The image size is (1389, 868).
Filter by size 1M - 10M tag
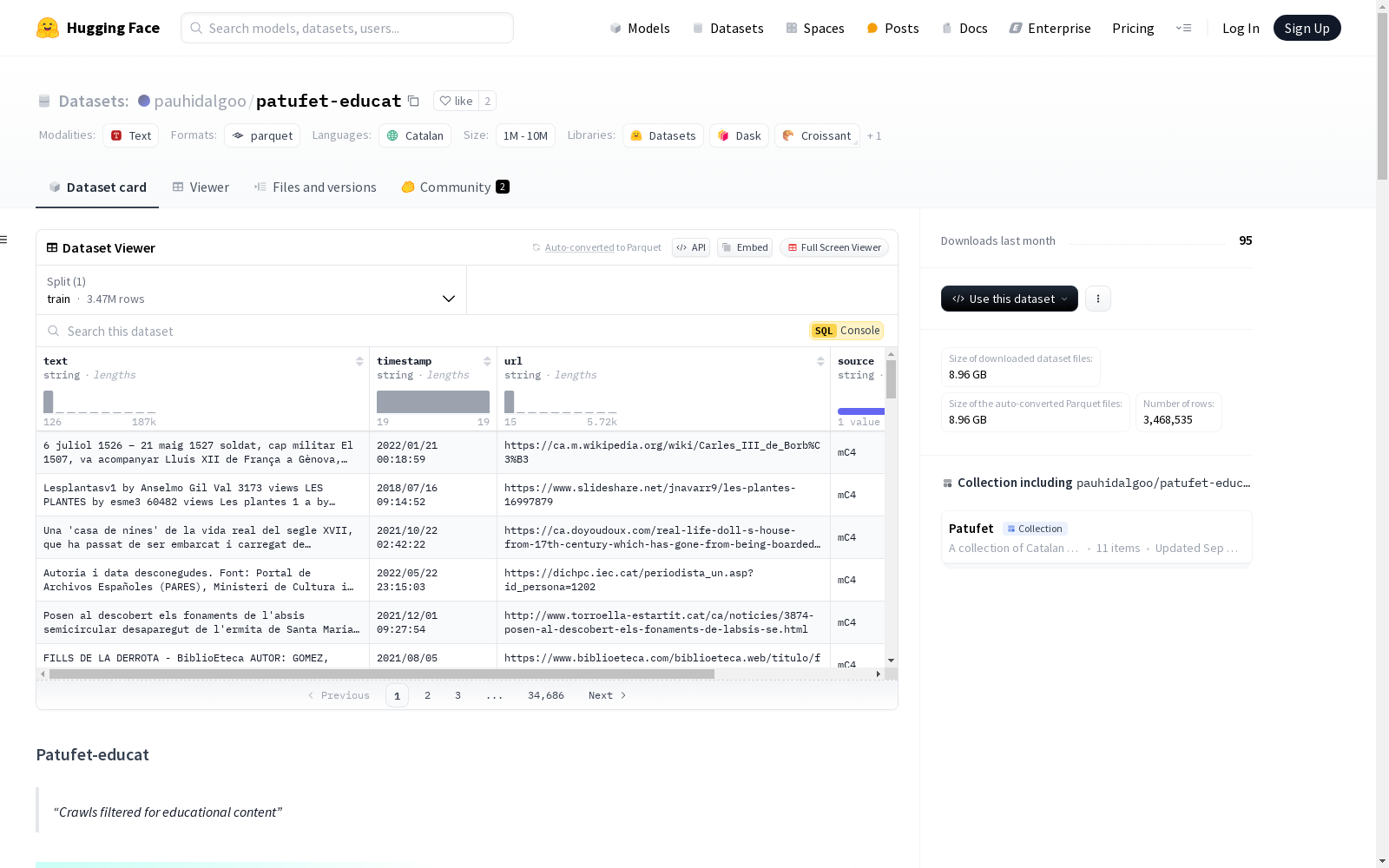[x=525, y=135]
